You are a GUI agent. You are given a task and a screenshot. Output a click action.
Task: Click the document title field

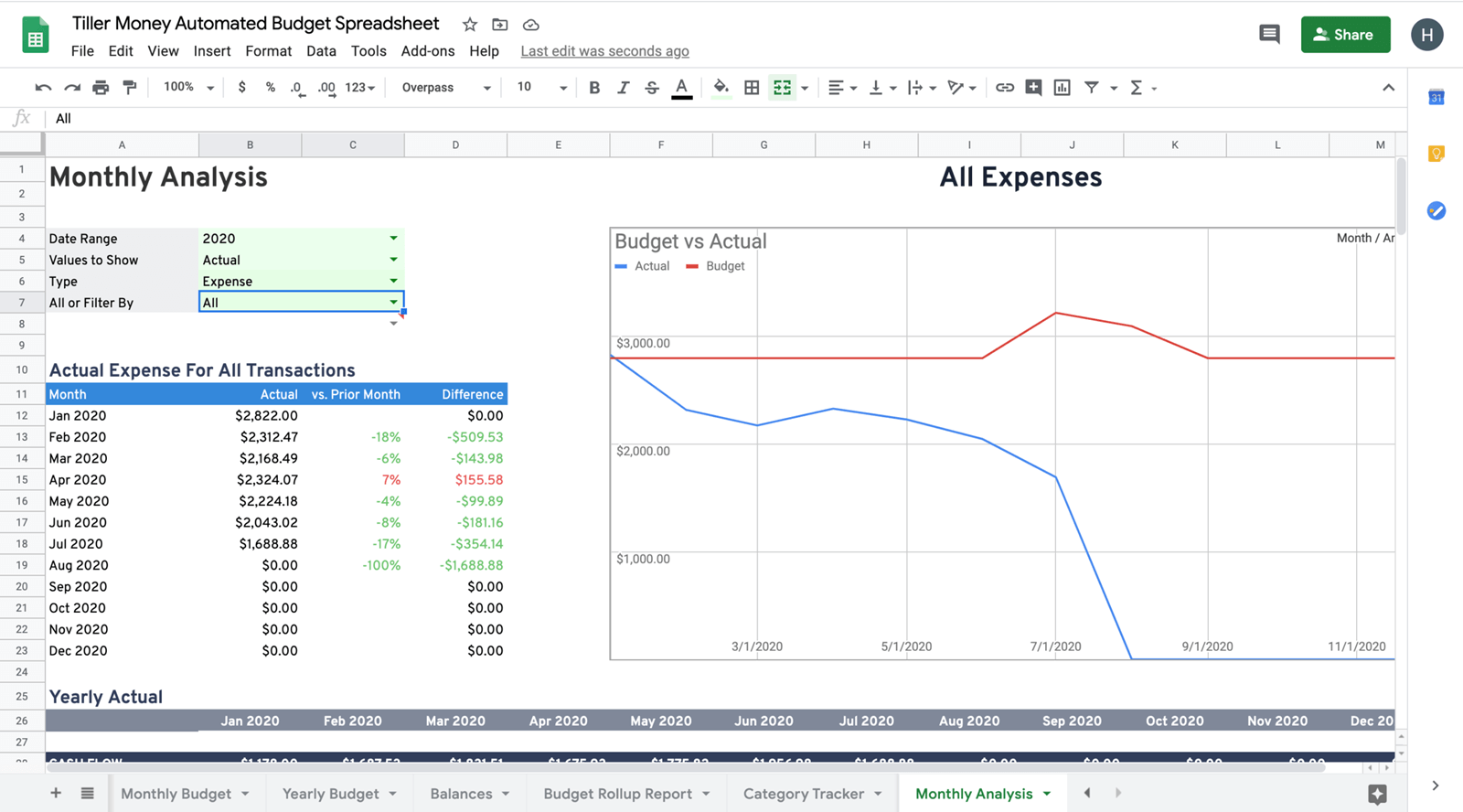coord(255,24)
